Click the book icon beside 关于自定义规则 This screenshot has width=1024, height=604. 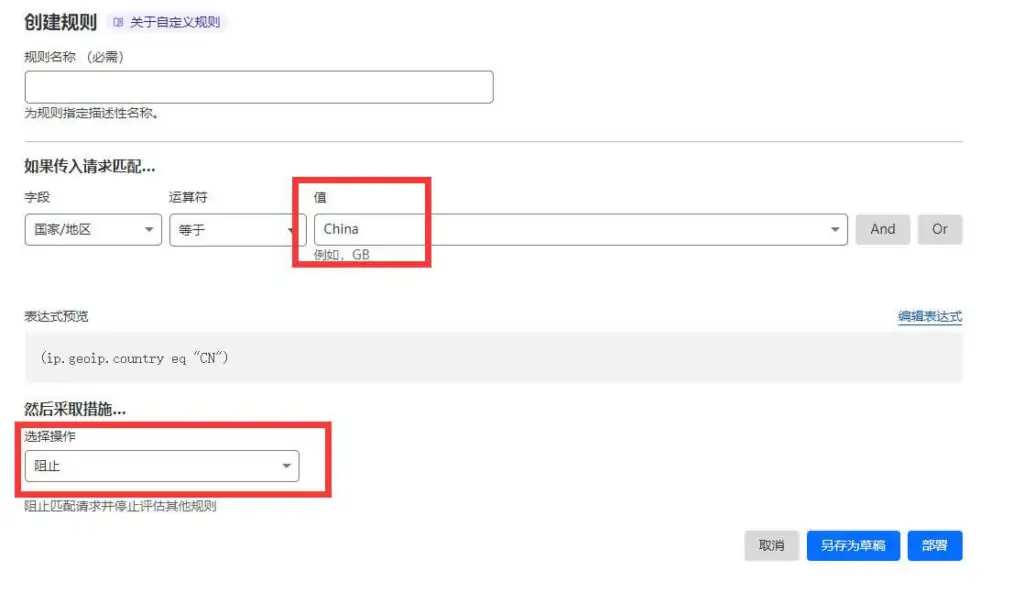click(118, 22)
